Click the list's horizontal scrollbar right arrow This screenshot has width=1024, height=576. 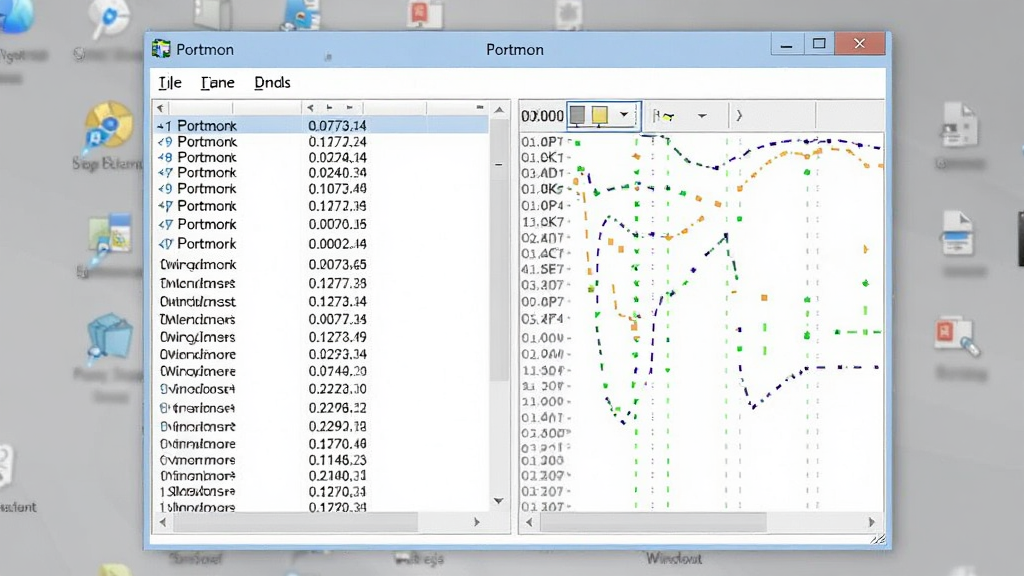[477, 522]
